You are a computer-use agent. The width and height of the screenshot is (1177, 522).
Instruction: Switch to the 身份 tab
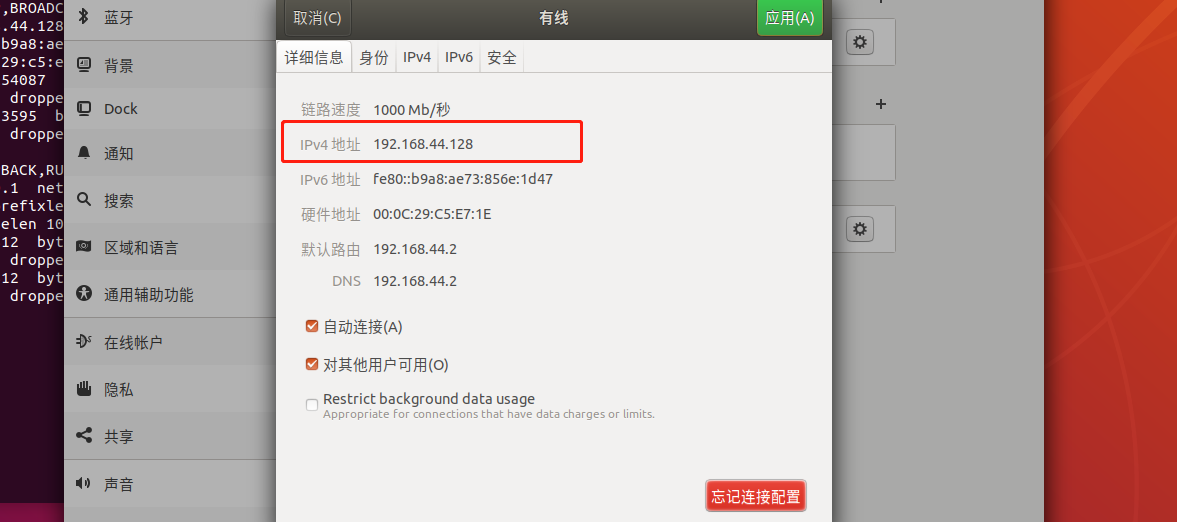click(x=374, y=58)
